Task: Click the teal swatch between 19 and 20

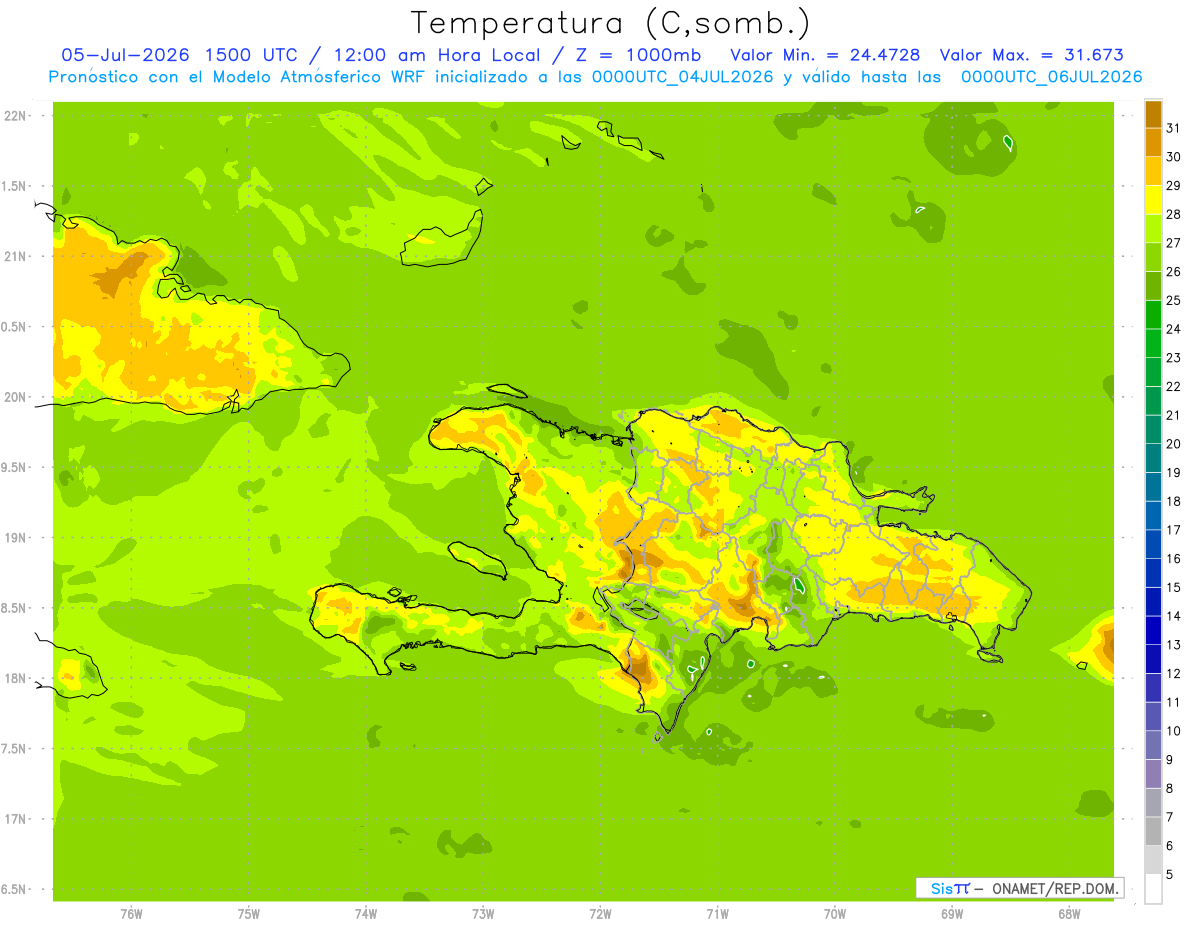Action: tap(1154, 458)
